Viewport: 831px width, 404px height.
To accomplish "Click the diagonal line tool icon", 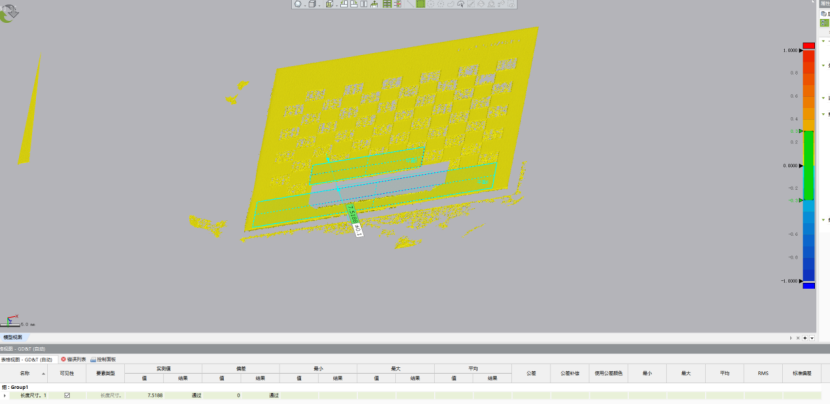I will pos(410,4).
